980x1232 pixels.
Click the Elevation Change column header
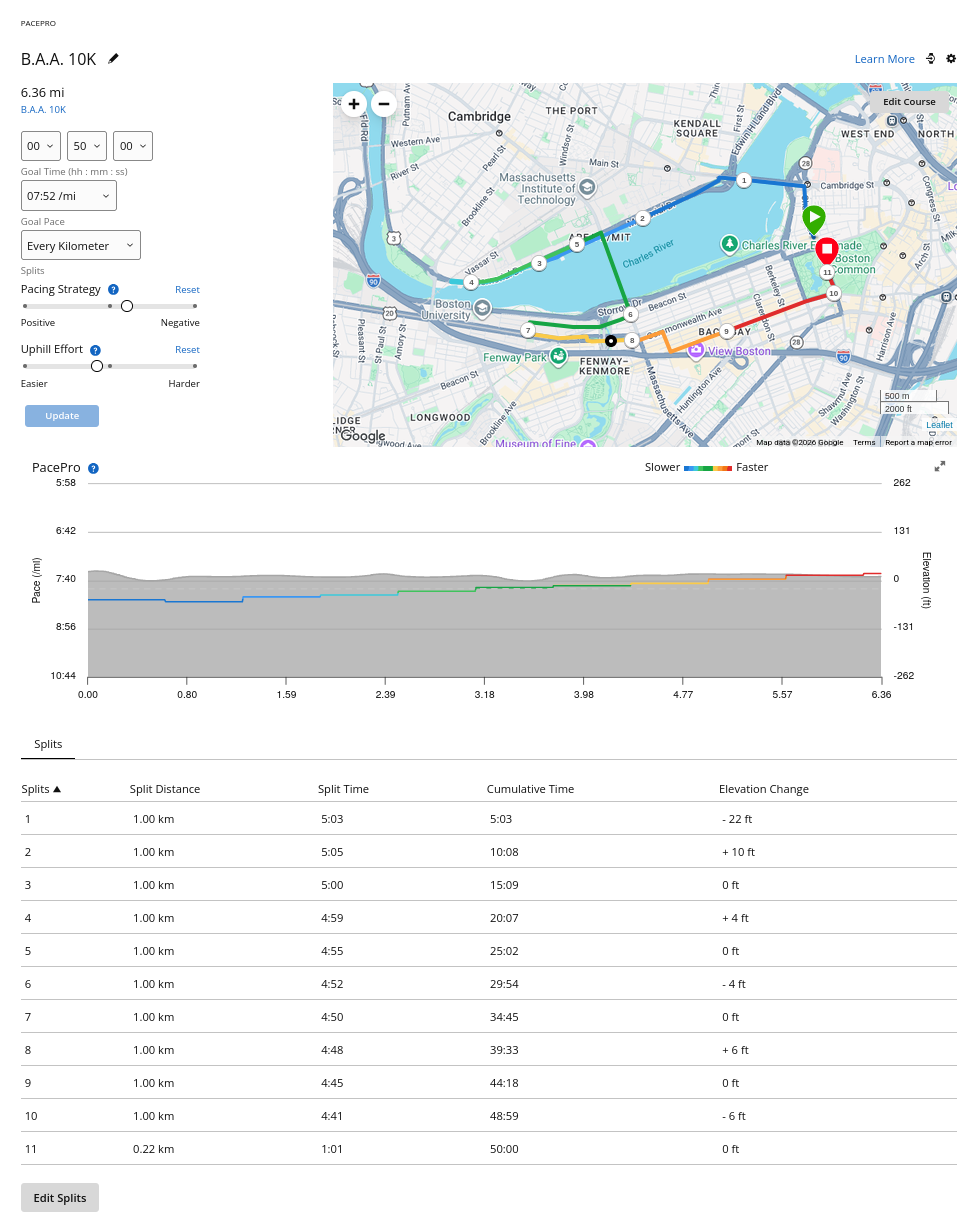point(764,789)
